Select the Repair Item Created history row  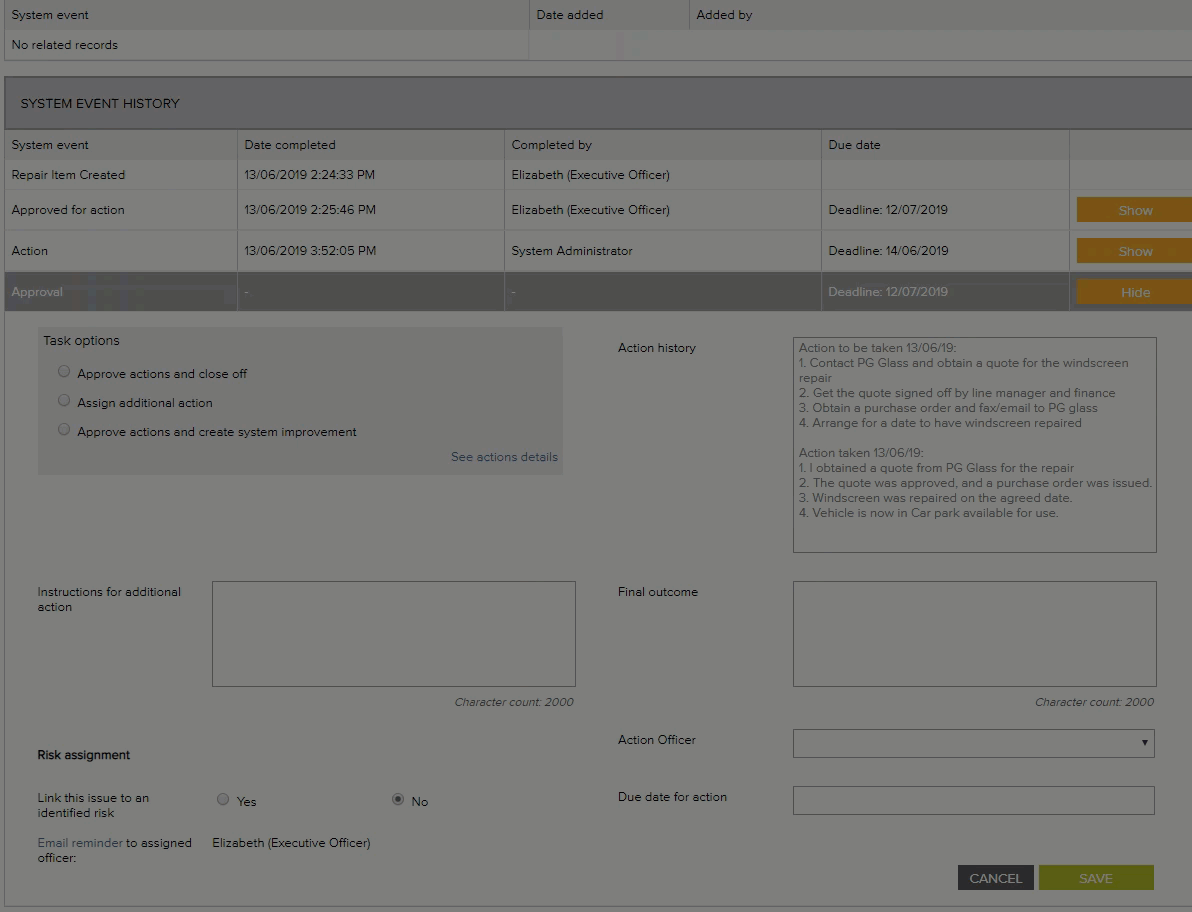(68, 175)
